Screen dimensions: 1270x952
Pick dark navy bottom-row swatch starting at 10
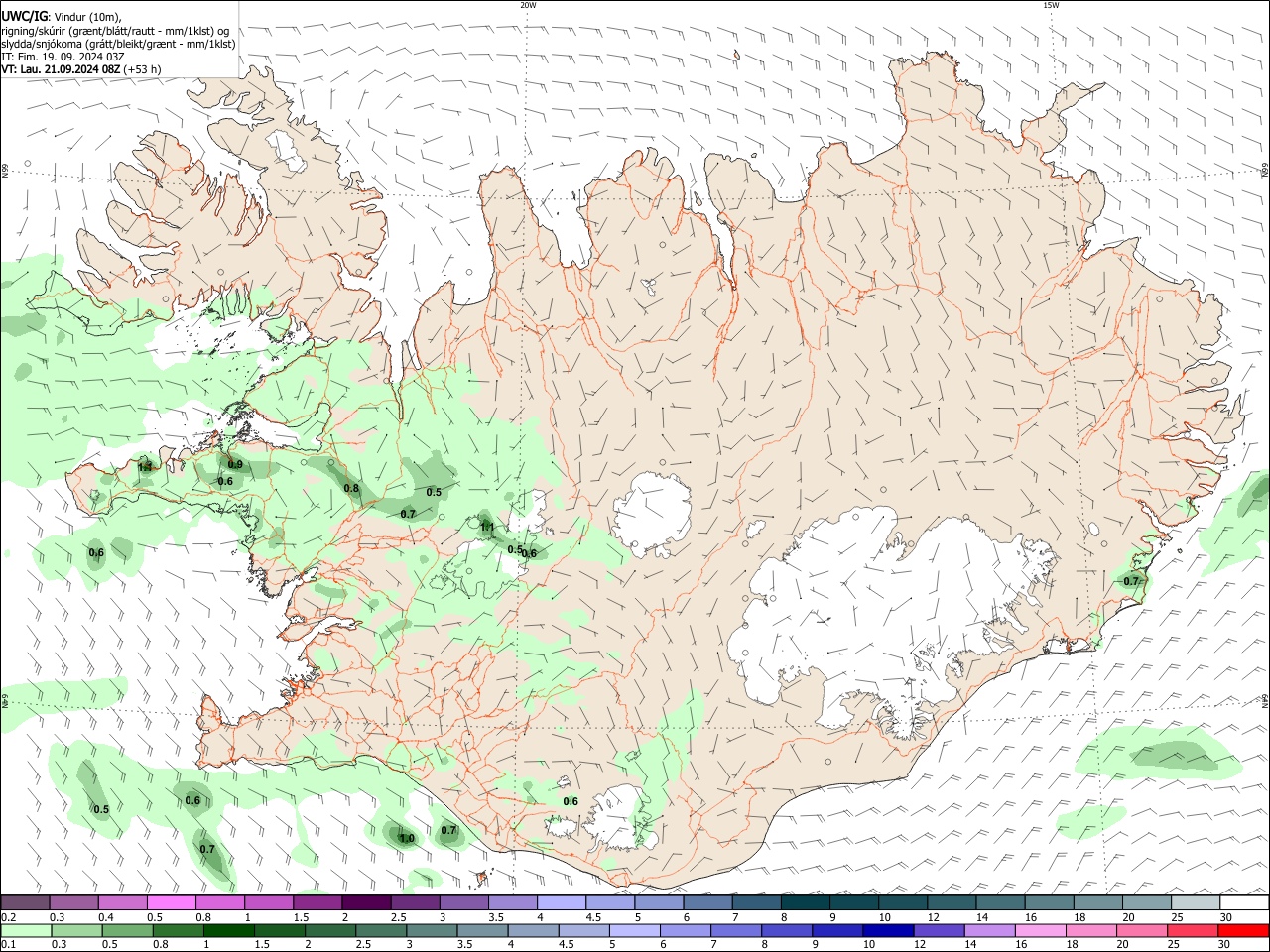[x=888, y=930]
